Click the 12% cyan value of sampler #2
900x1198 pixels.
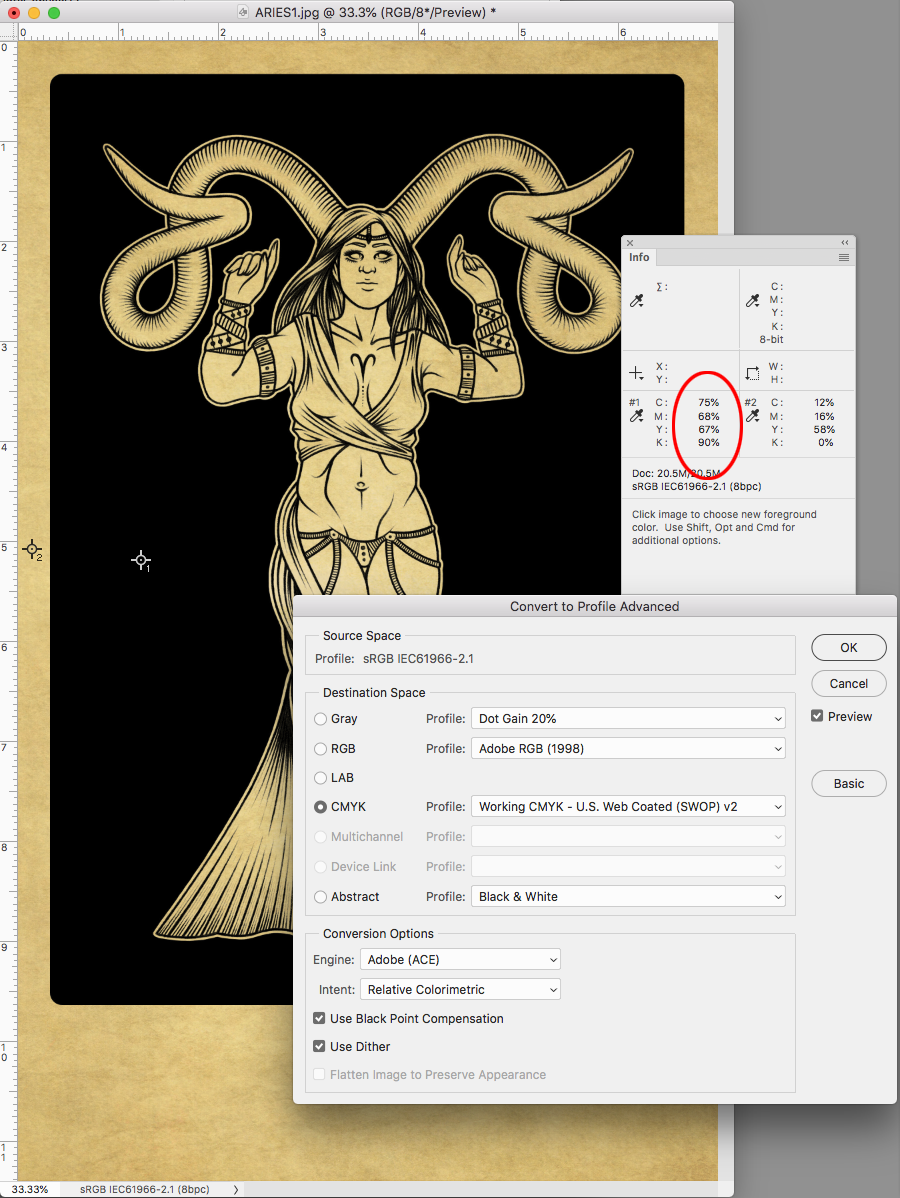click(x=824, y=403)
